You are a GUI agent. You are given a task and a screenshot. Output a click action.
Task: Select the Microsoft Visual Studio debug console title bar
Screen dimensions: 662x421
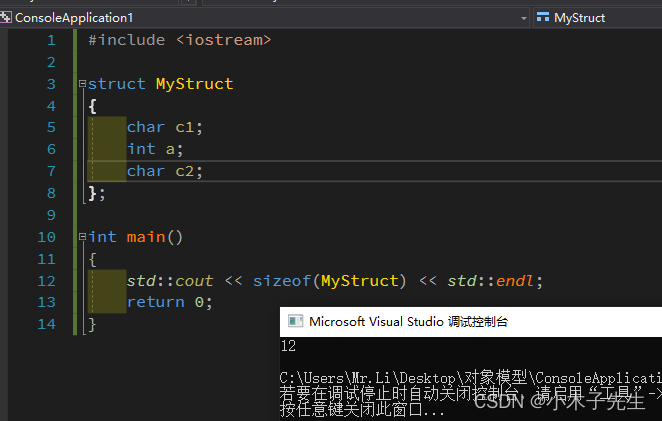click(x=471, y=322)
